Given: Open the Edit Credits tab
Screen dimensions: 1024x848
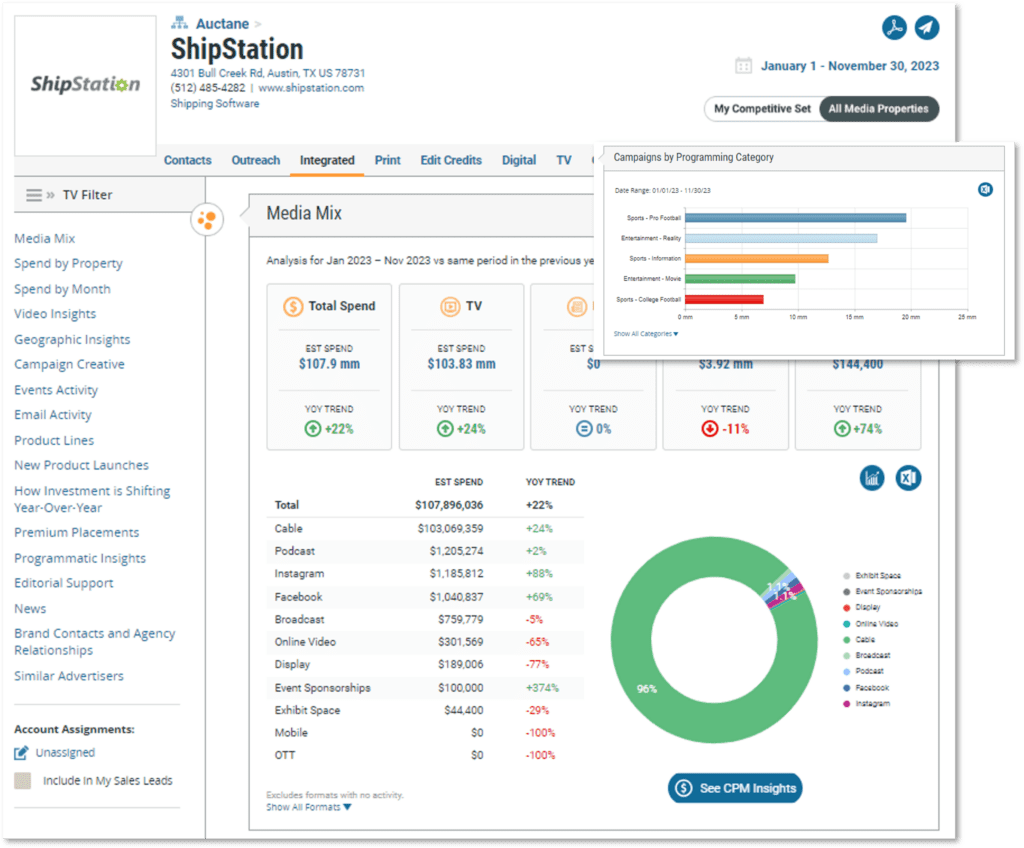Looking at the screenshot, I should [x=451, y=160].
